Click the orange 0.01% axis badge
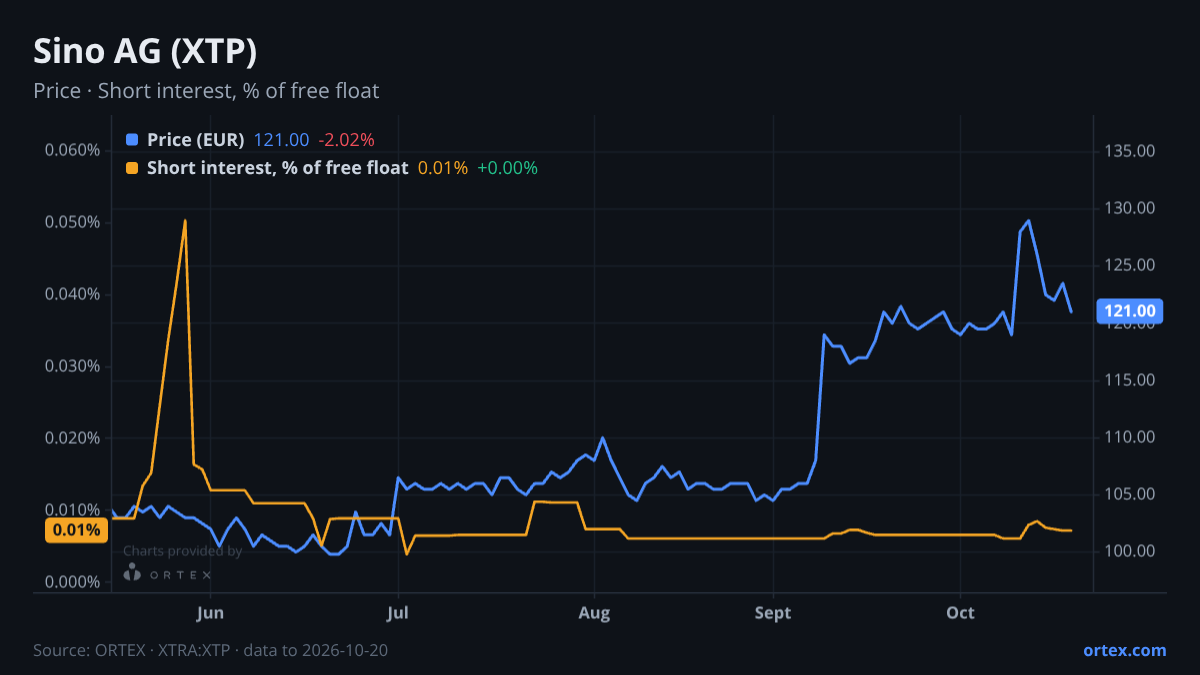The width and height of the screenshot is (1200, 675). pos(77,530)
